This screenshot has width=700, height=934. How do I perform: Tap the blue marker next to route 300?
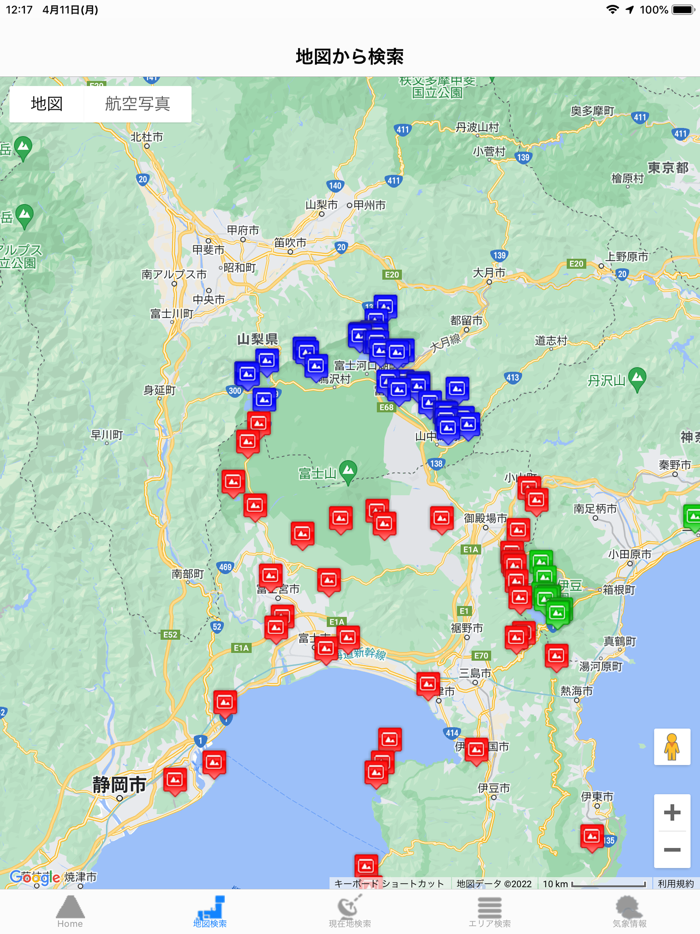pos(246,374)
